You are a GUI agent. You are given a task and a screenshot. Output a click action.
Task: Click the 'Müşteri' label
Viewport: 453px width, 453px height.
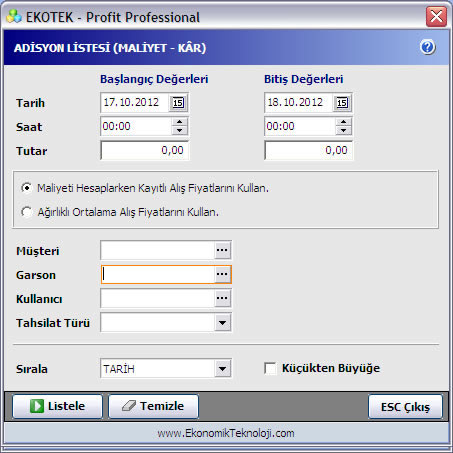coord(38,251)
